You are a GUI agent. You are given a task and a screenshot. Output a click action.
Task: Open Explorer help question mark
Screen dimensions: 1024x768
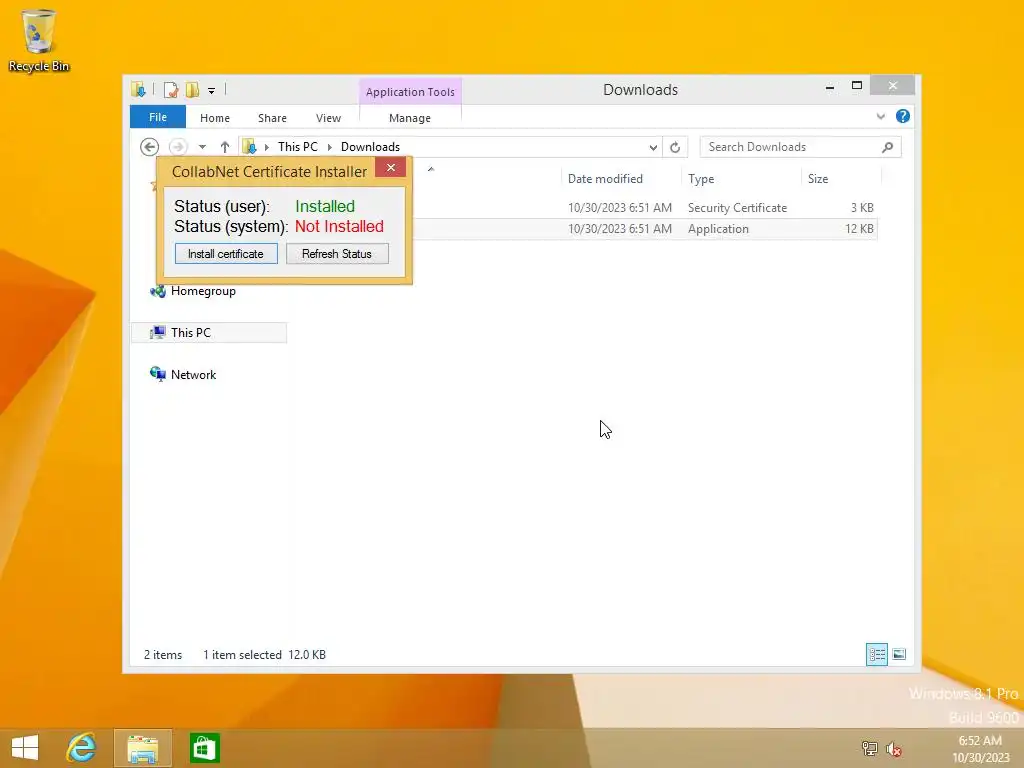point(903,116)
